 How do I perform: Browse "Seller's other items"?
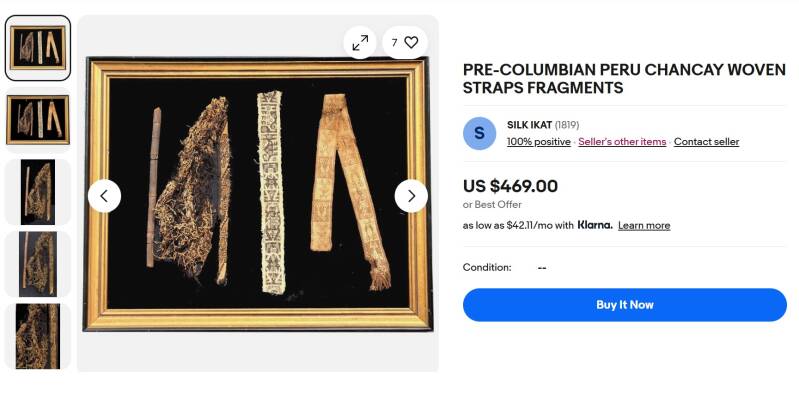[622, 142]
